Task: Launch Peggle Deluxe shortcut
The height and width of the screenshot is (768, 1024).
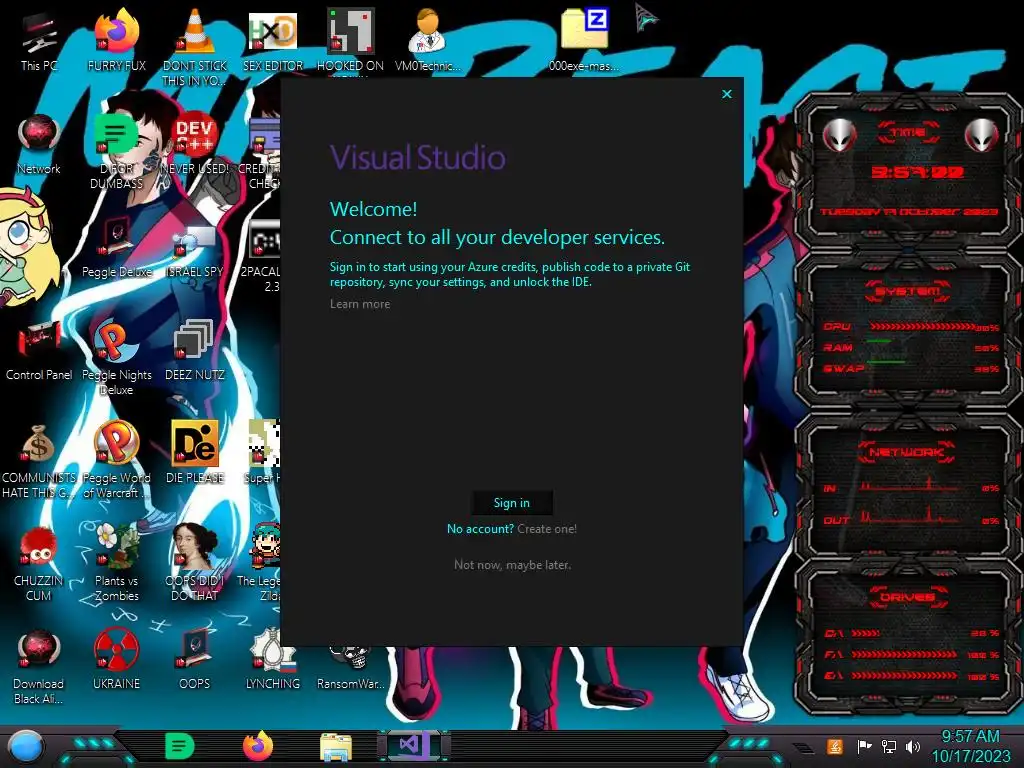Action: point(117,247)
